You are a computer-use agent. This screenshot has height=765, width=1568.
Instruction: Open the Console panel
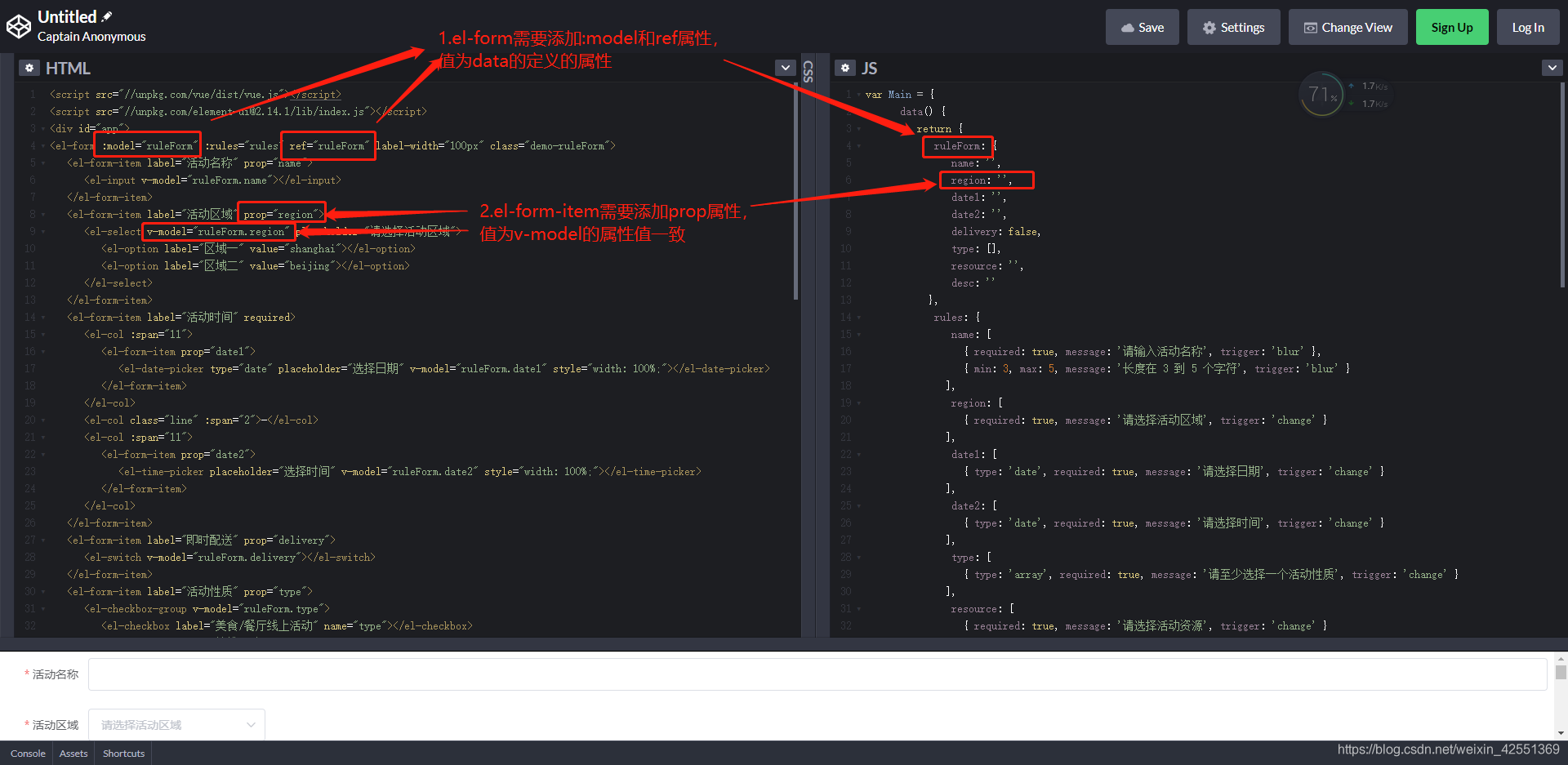click(x=28, y=753)
